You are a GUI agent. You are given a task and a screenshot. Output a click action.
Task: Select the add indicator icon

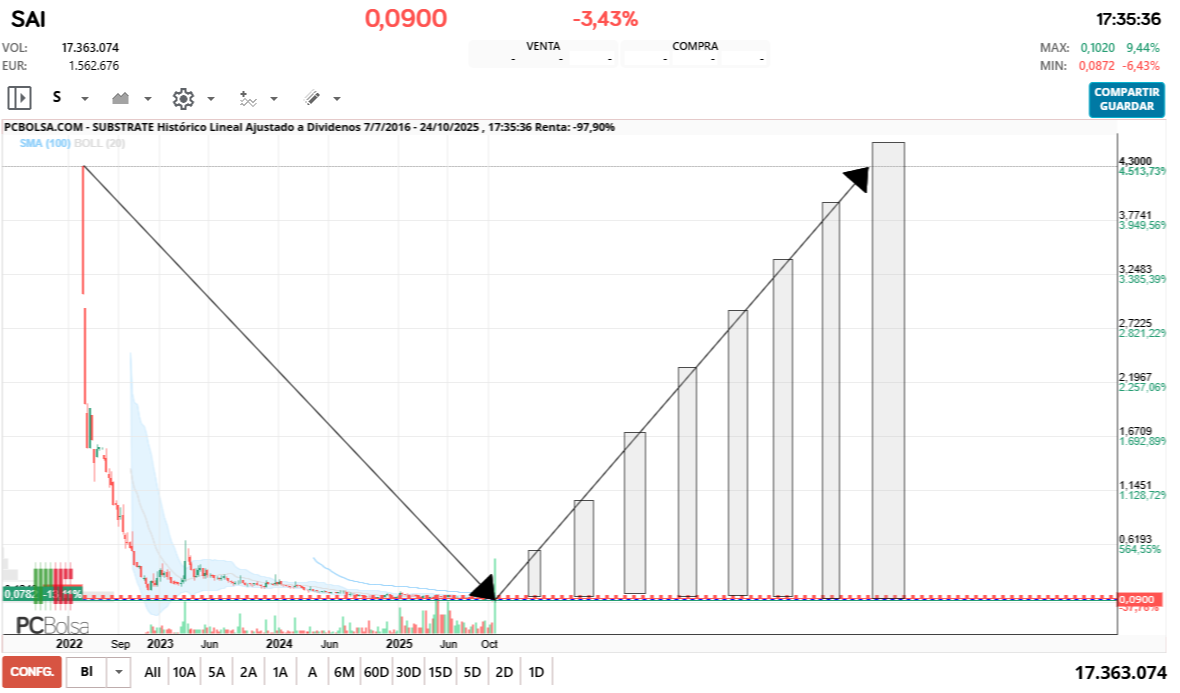[248, 98]
